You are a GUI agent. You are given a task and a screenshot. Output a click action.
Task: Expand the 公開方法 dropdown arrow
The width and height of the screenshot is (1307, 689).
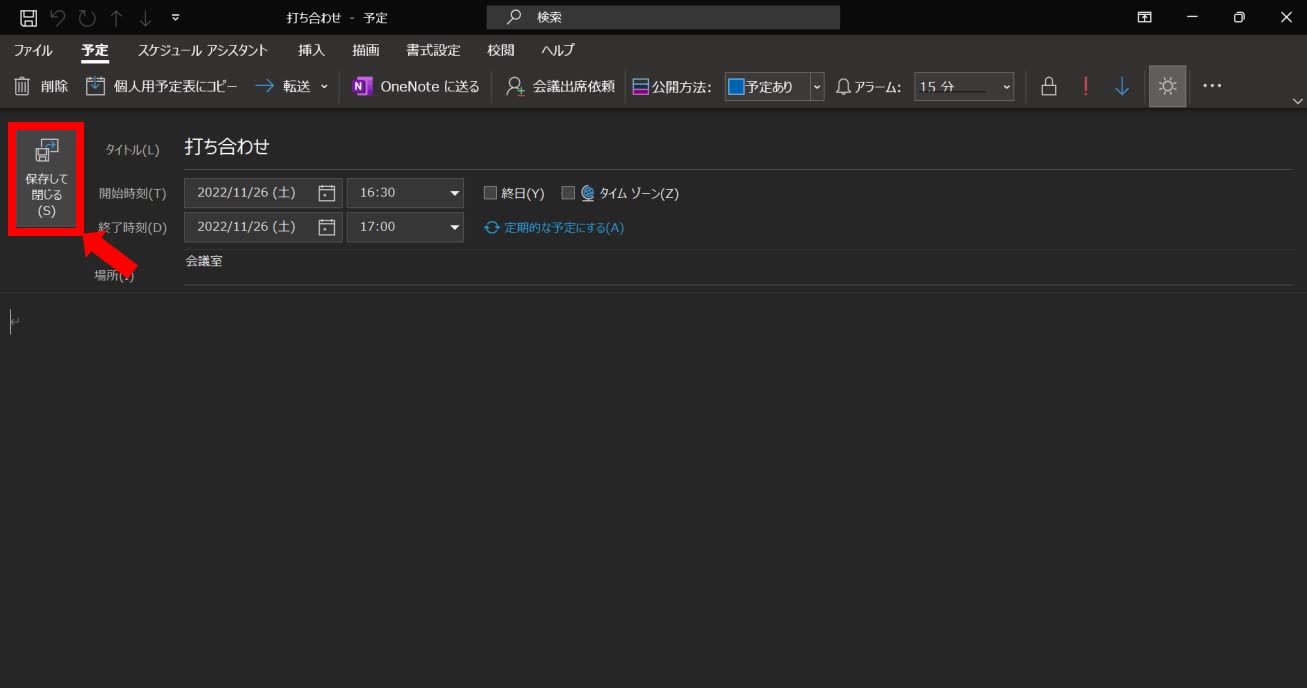pos(817,87)
